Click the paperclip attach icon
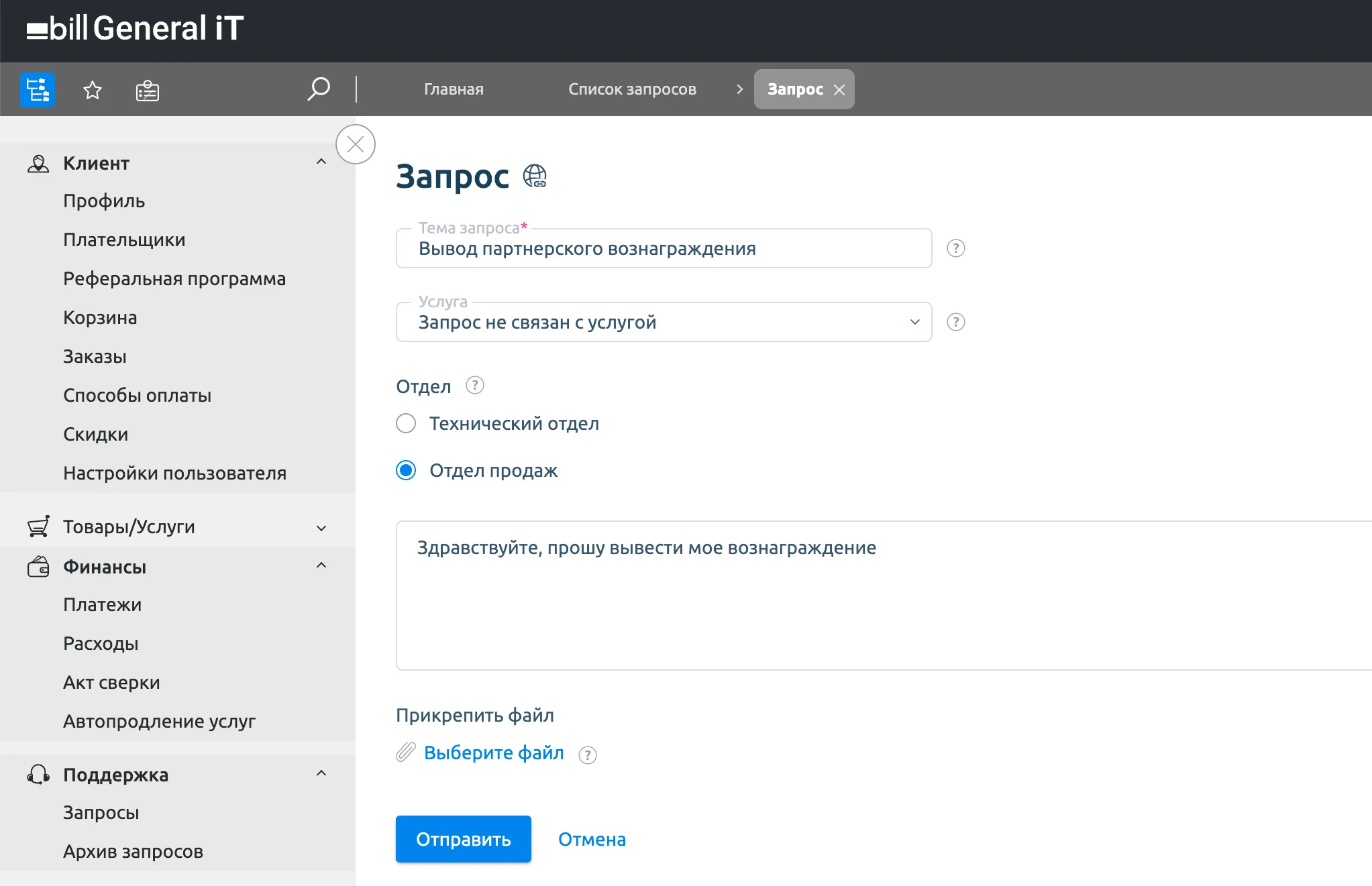Viewport: 1372px width, 886px height. 406,753
